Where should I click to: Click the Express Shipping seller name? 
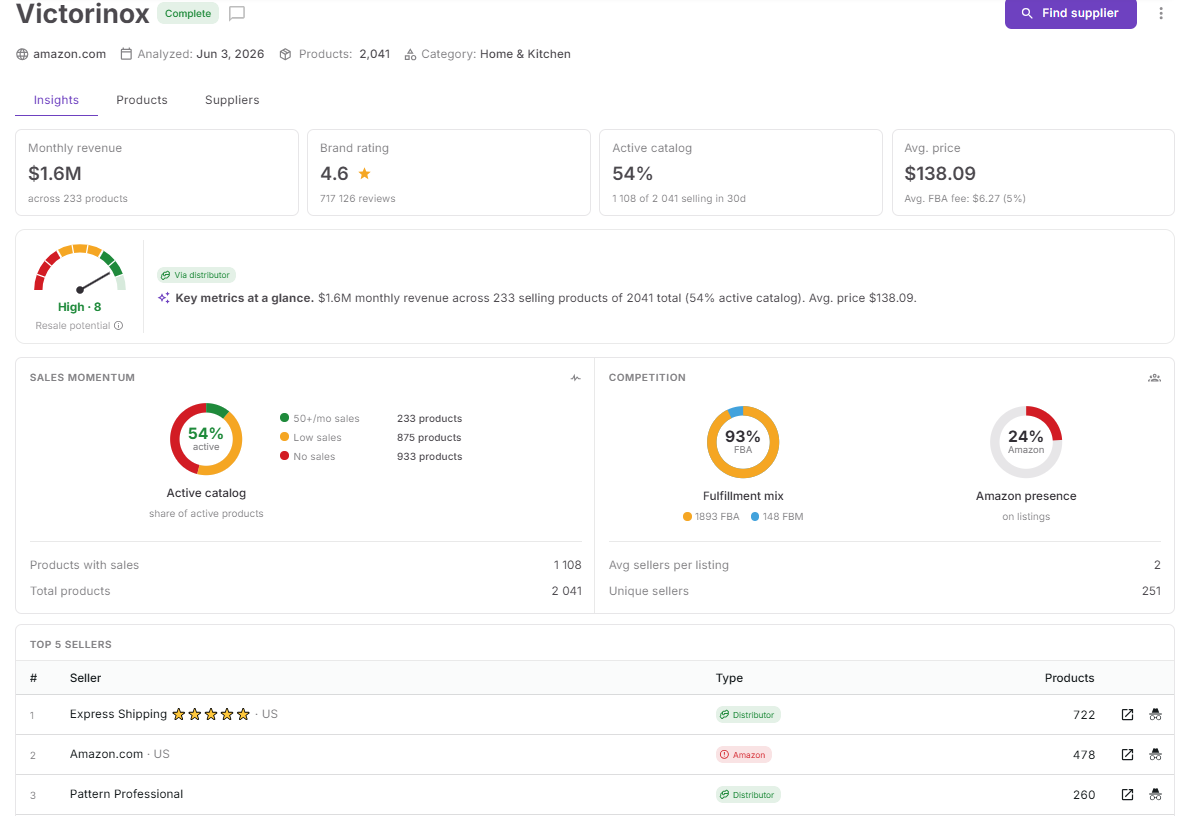point(118,714)
